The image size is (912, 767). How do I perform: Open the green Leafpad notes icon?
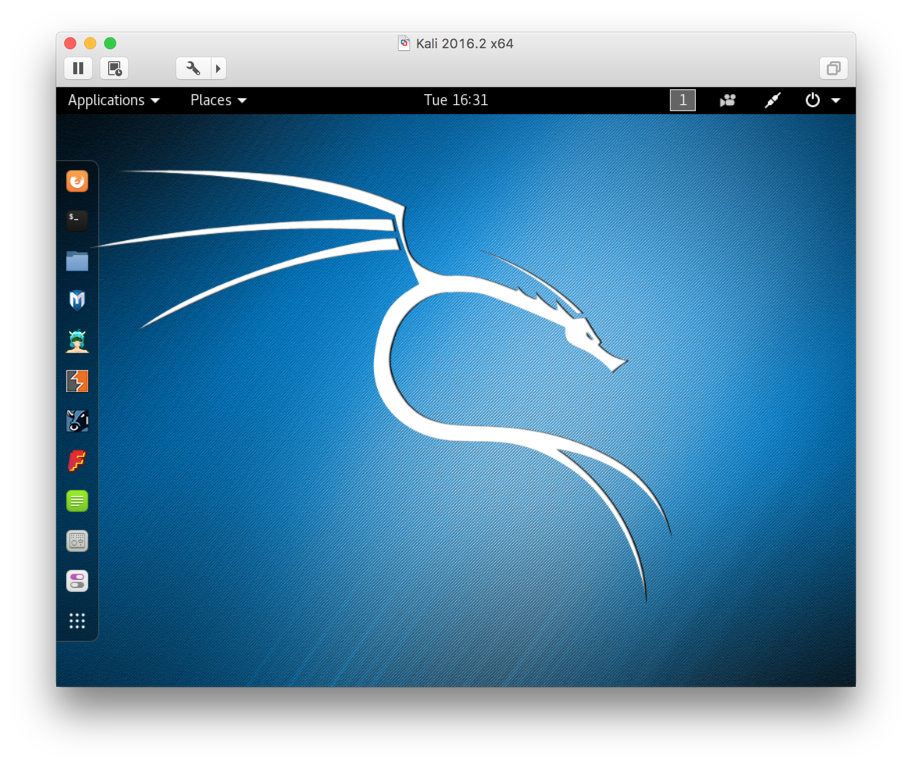coord(77,501)
